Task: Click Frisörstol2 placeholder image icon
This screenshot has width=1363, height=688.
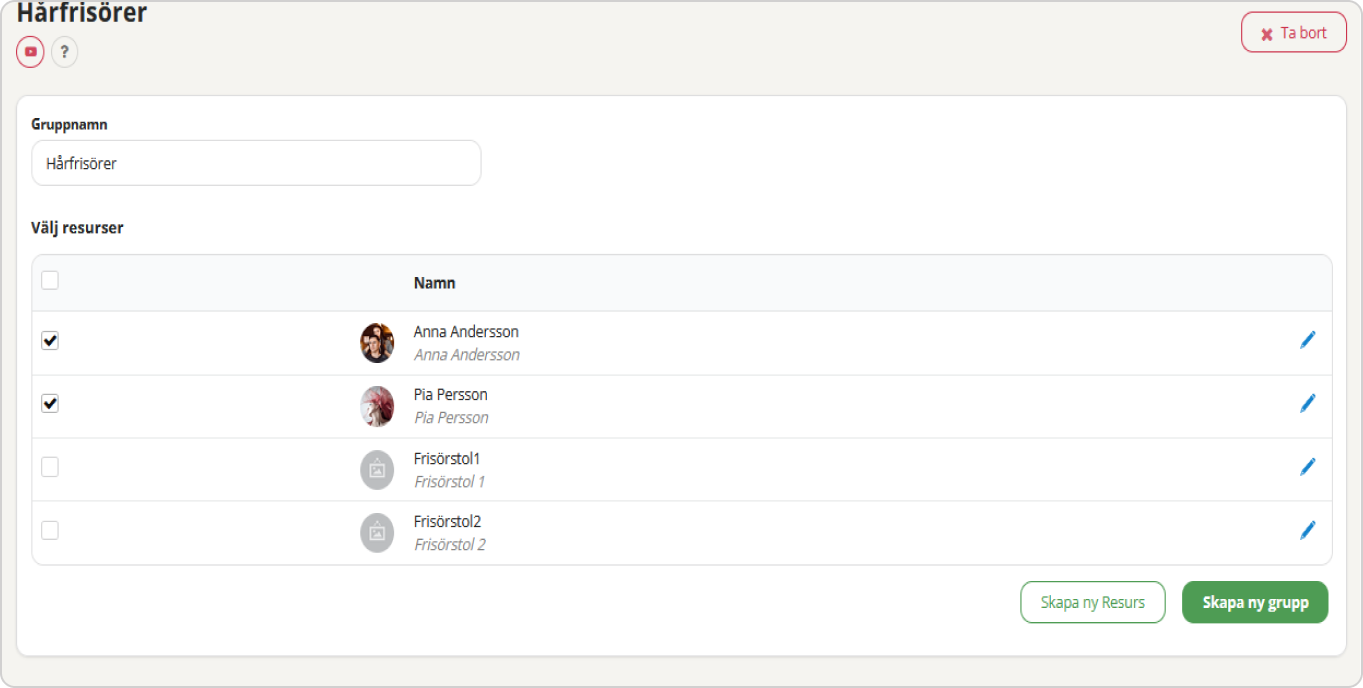Action: tap(377, 533)
